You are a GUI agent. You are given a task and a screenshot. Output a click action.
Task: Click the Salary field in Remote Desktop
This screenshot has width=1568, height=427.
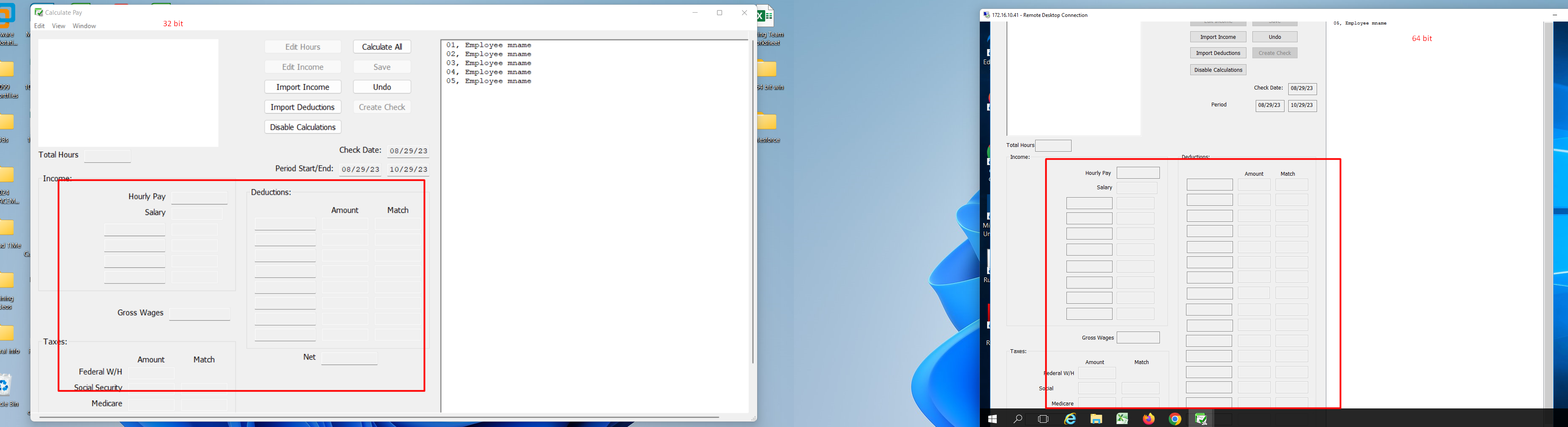1137,188
